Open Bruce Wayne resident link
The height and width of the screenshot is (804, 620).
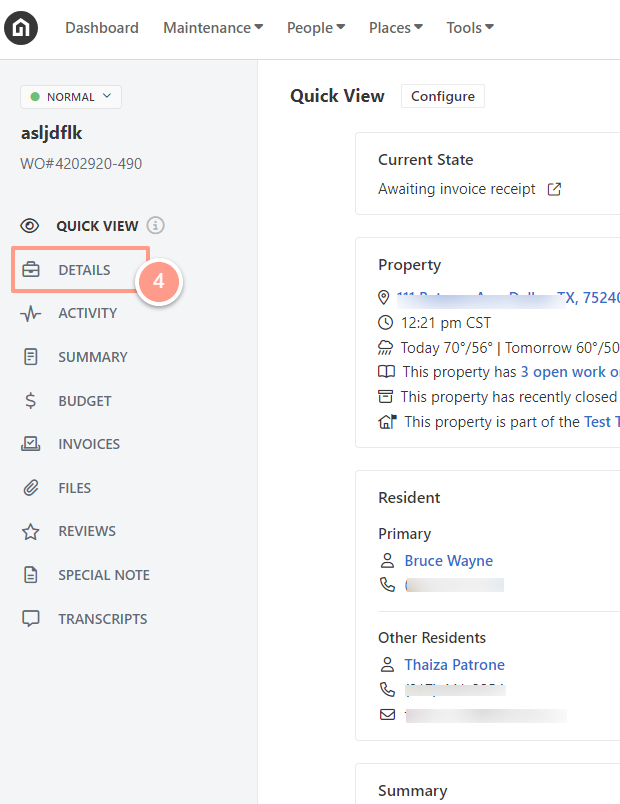pyautogui.click(x=449, y=560)
